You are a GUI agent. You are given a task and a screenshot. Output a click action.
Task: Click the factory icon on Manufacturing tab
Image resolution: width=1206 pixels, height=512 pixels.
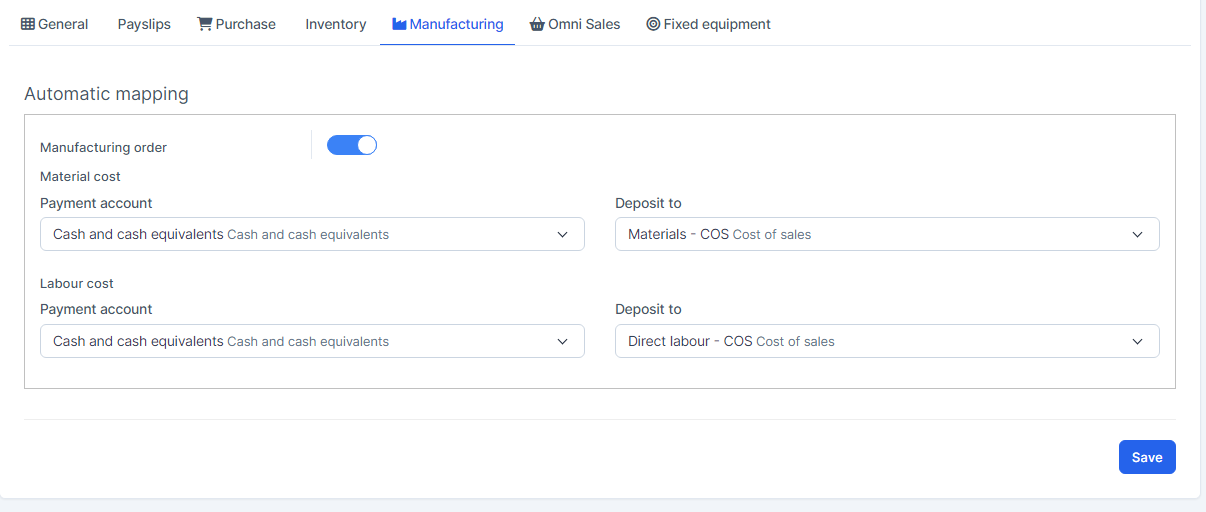(399, 24)
